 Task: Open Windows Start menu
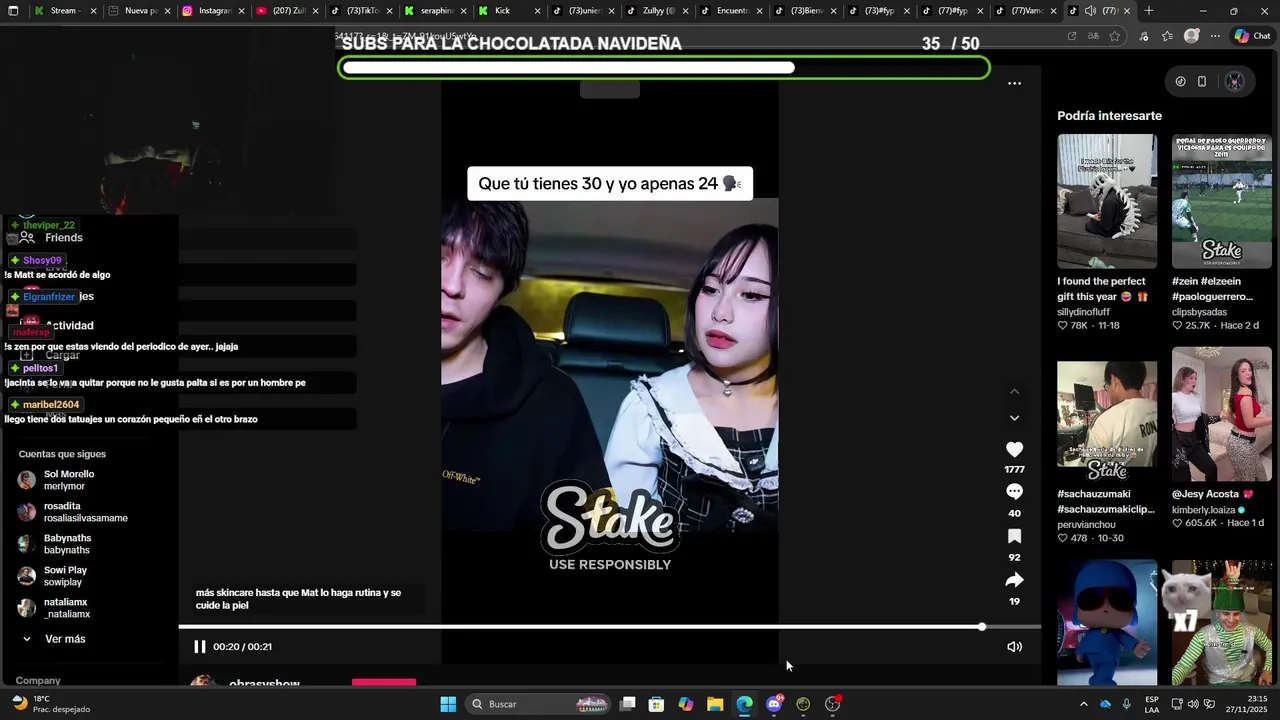tap(448, 704)
